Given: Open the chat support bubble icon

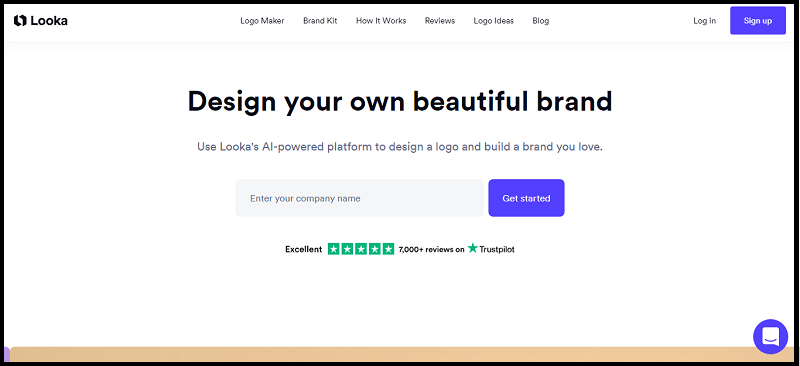Looking at the screenshot, I should 770,337.
